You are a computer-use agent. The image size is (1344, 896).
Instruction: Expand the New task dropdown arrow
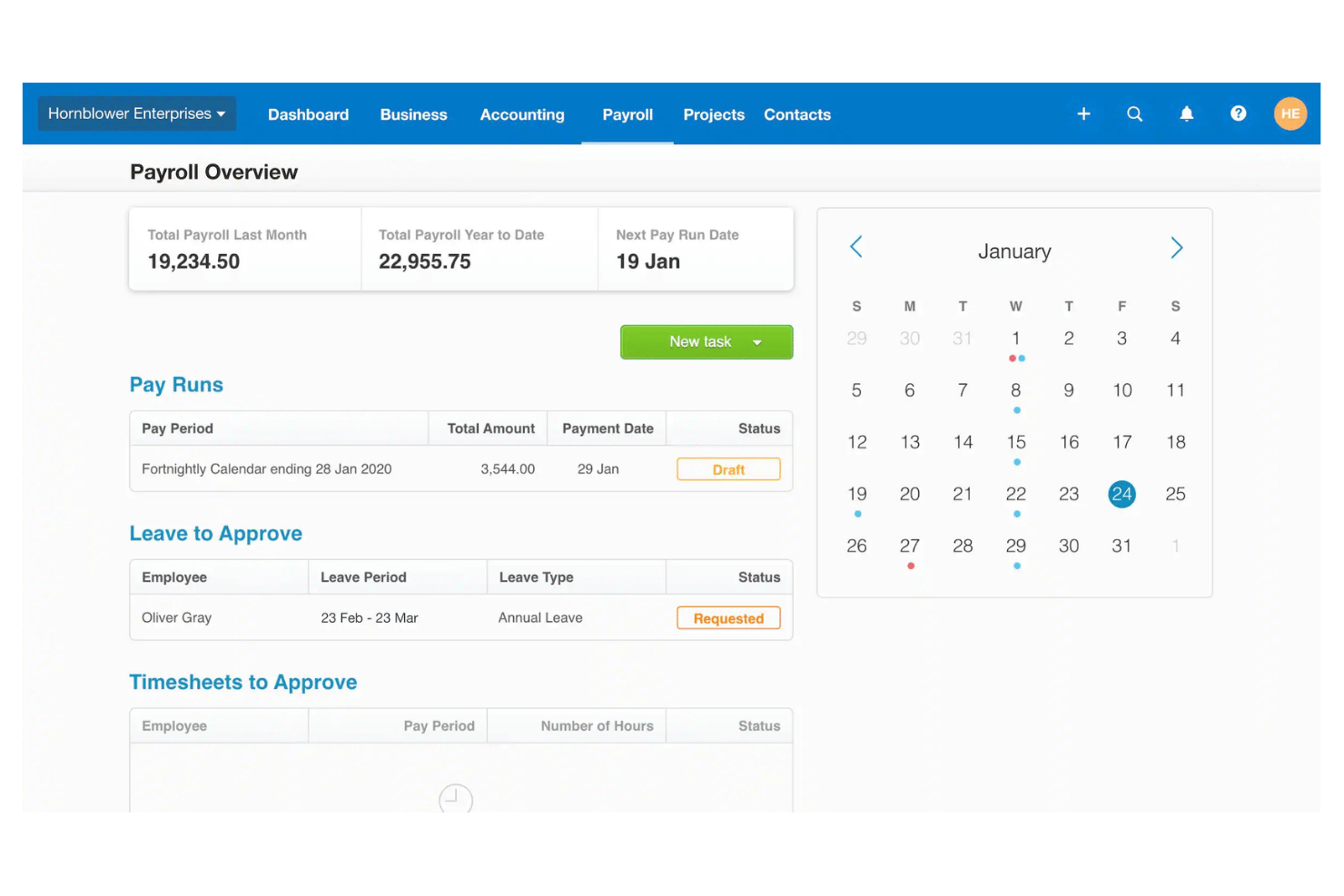point(757,342)
